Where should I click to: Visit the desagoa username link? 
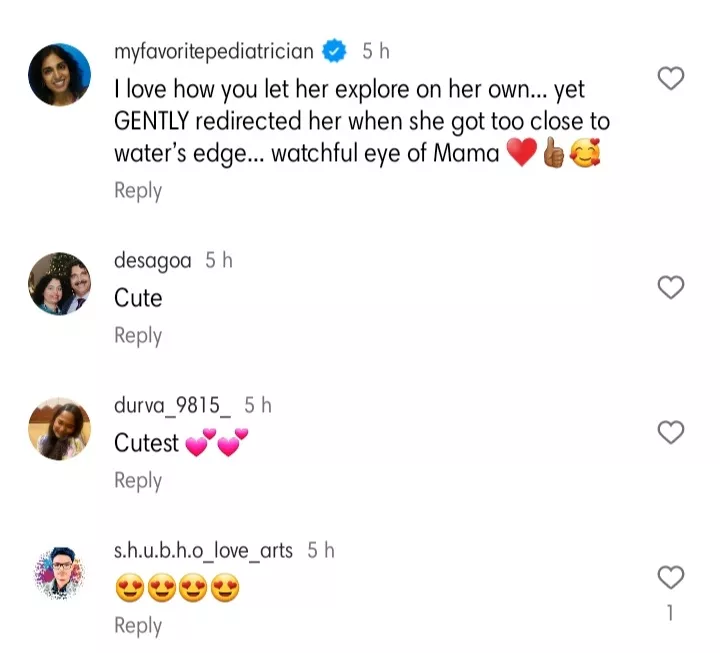point(154,260)
